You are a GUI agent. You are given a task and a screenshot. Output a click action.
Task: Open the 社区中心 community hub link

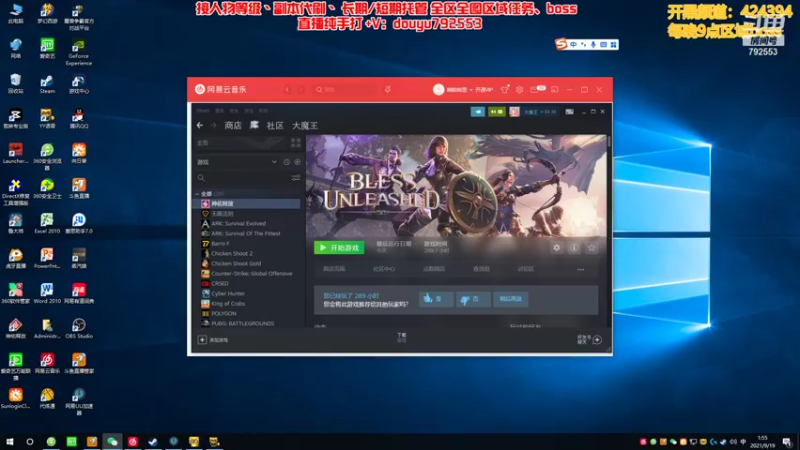[384, 269]
